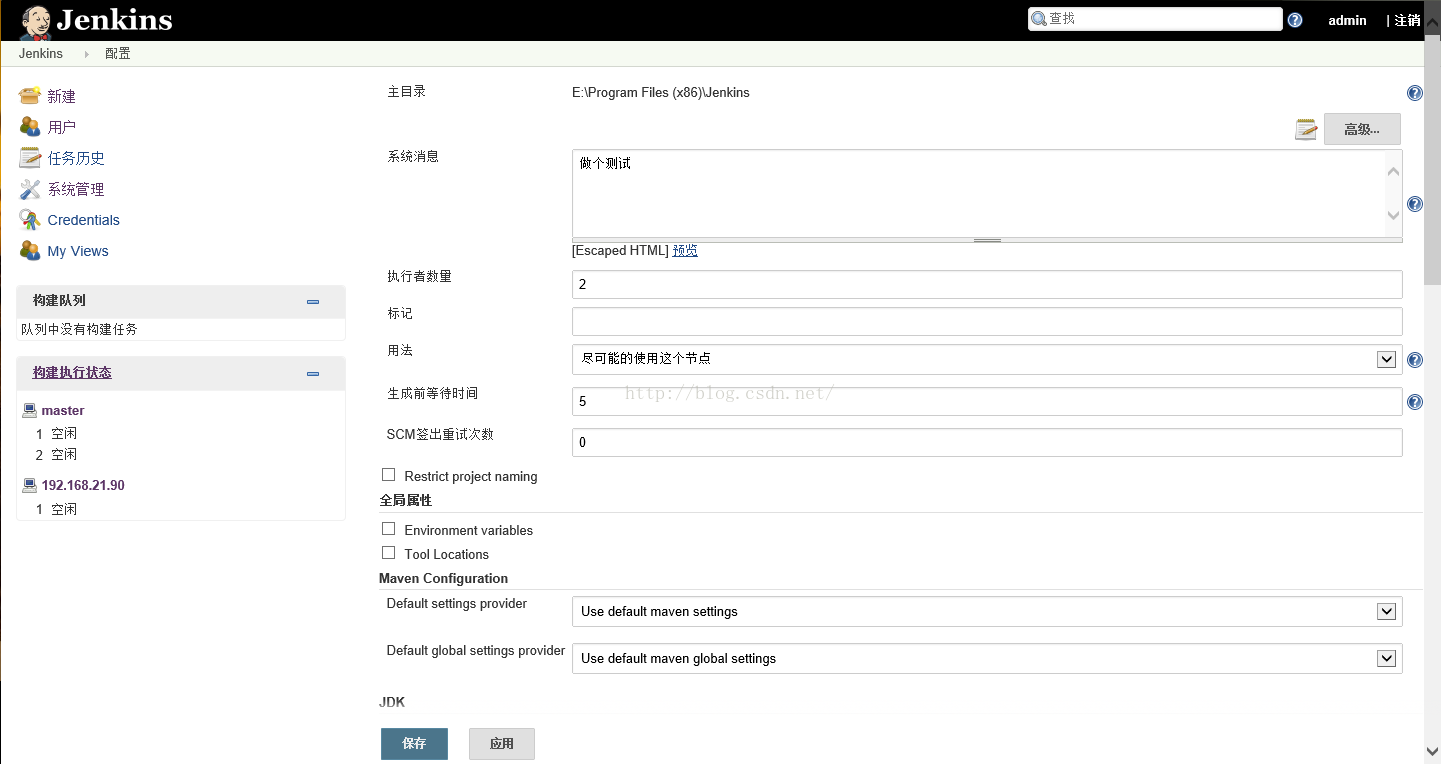The width and height of the screenshot is (1441, 764).
Task: Click 构建执行状态 header link
Action: pos(72,372)
